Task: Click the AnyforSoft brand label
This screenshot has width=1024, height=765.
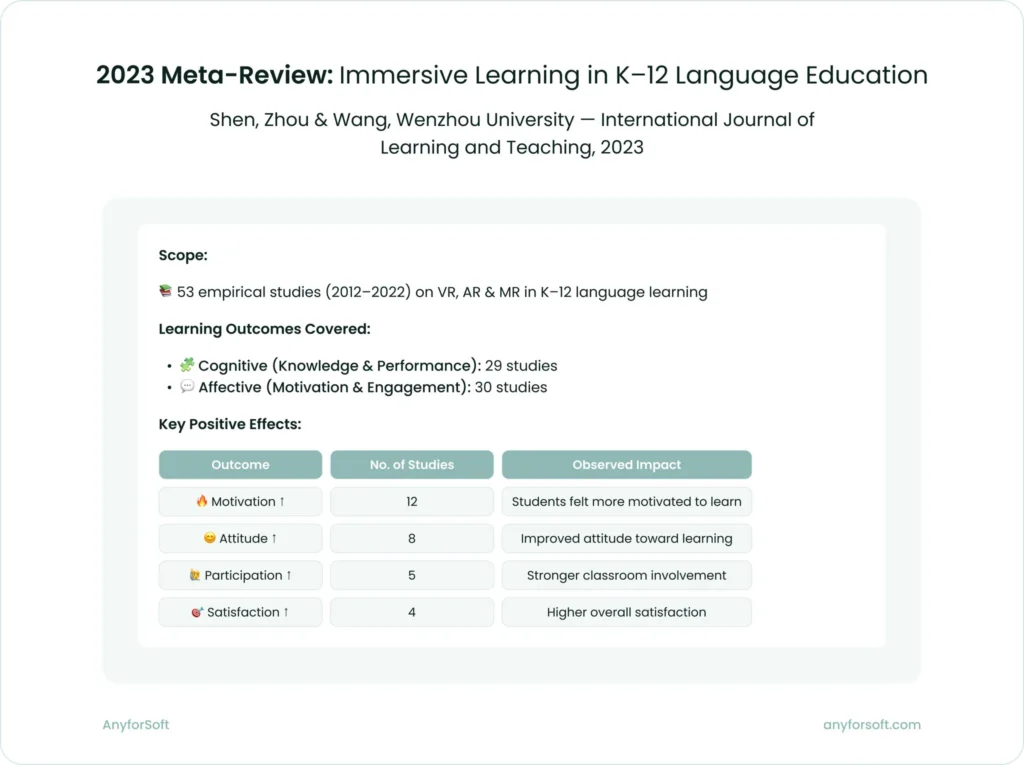Action: [x=136, y=724]
